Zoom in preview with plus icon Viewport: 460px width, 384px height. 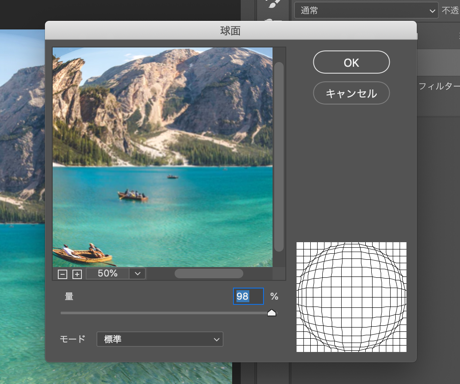click(77, 274)
